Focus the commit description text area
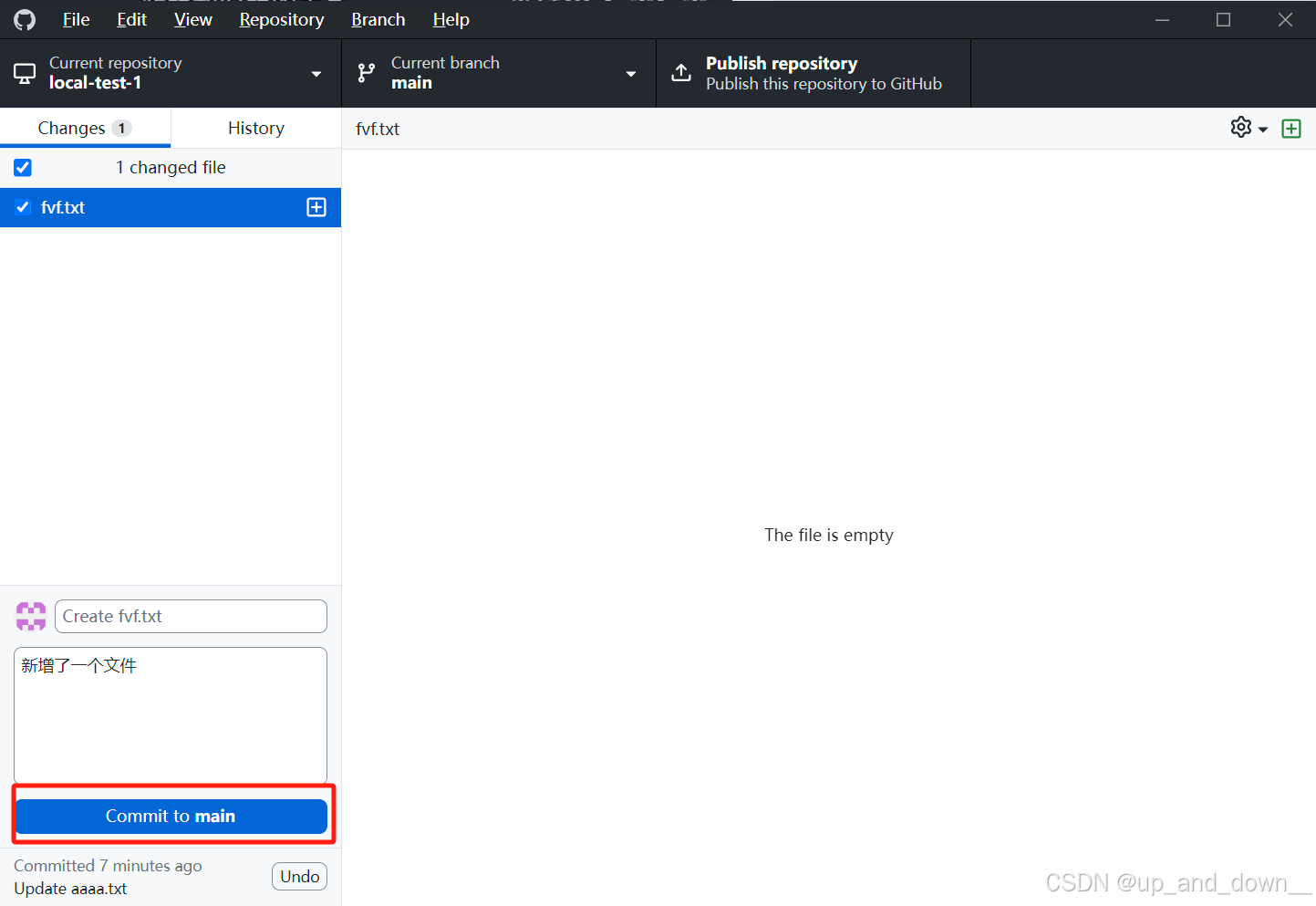This screenshot has height=906, width=1316. [x=171, y=715]
